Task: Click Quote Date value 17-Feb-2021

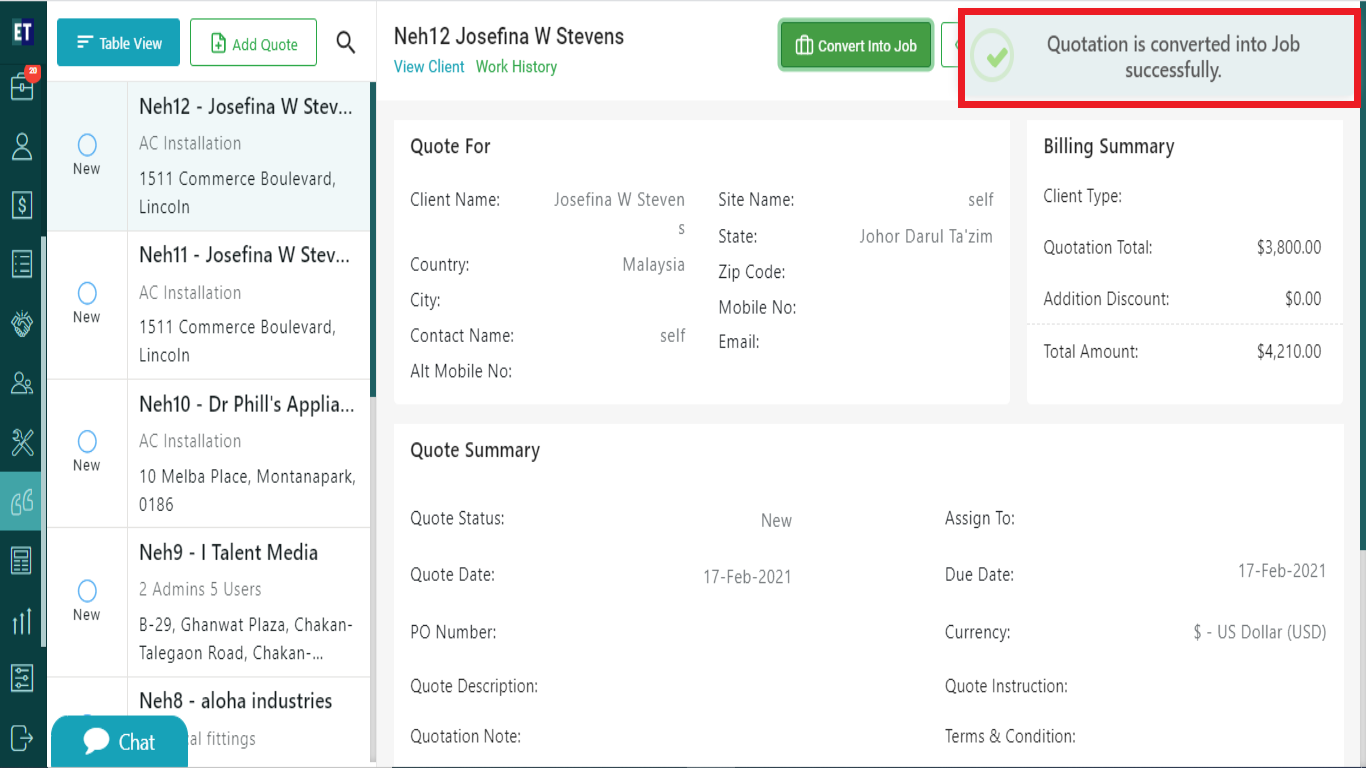Action: point(747,577)
